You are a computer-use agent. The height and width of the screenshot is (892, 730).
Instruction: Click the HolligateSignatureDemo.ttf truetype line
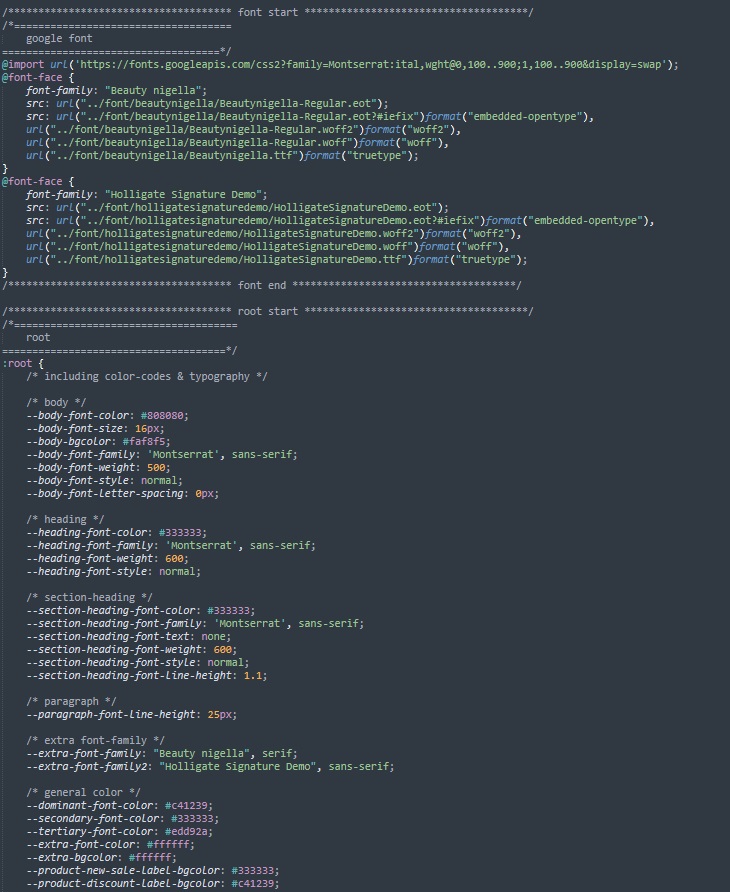(x=277, y=259)
